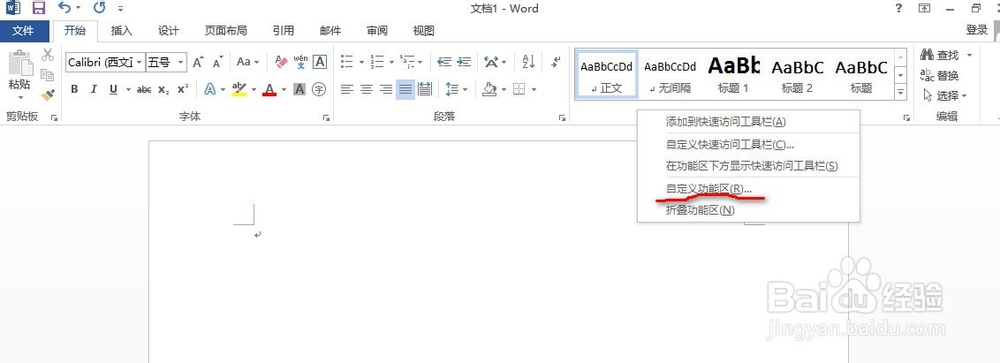The width and height of the screenshot is (1000, 363).
Task: Click the 替换 (Replace) button
Action: click(940, 76)
